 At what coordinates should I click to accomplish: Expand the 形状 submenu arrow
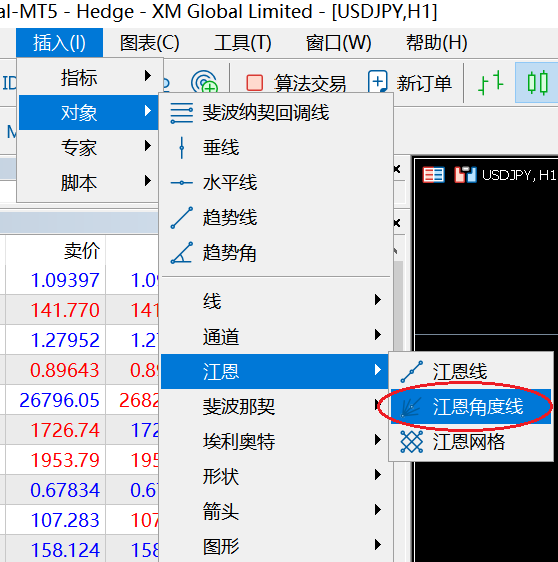point(378,475)
